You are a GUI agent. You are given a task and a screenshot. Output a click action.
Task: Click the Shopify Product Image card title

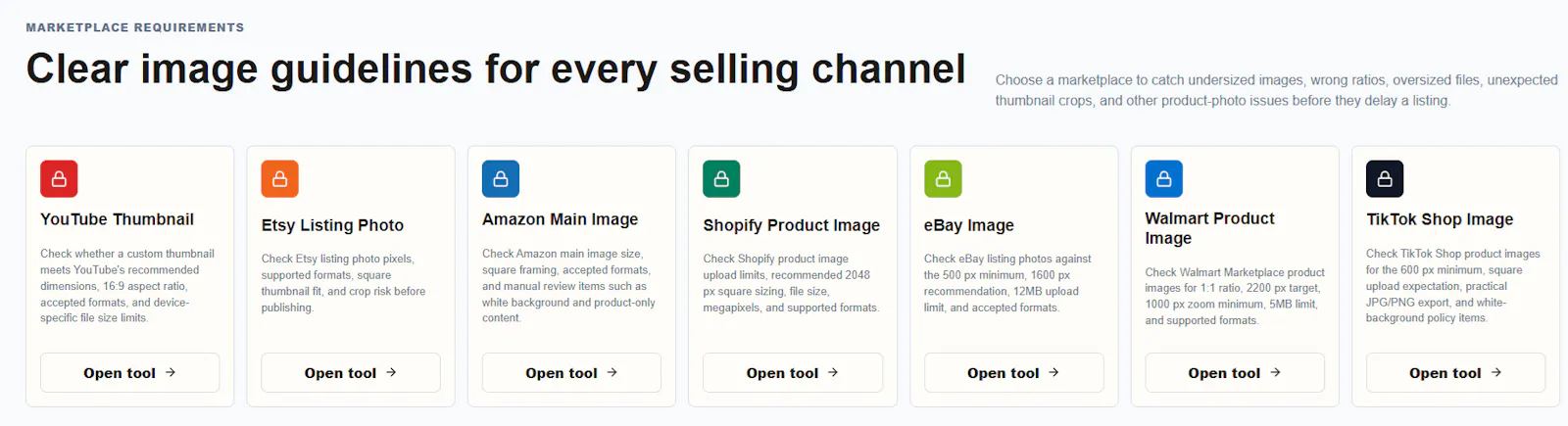tap(791, 225)
